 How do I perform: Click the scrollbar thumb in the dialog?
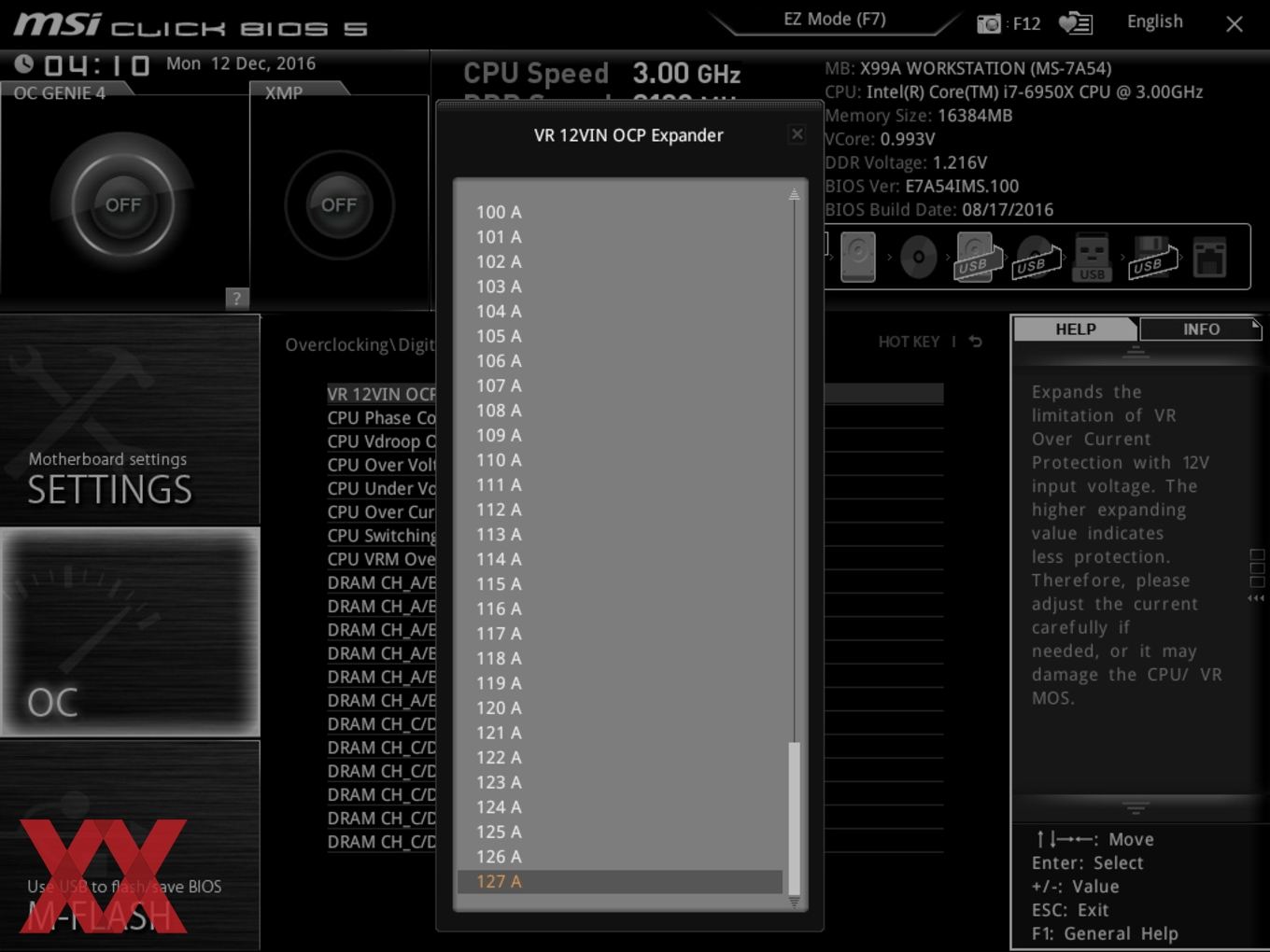[795, 819]
